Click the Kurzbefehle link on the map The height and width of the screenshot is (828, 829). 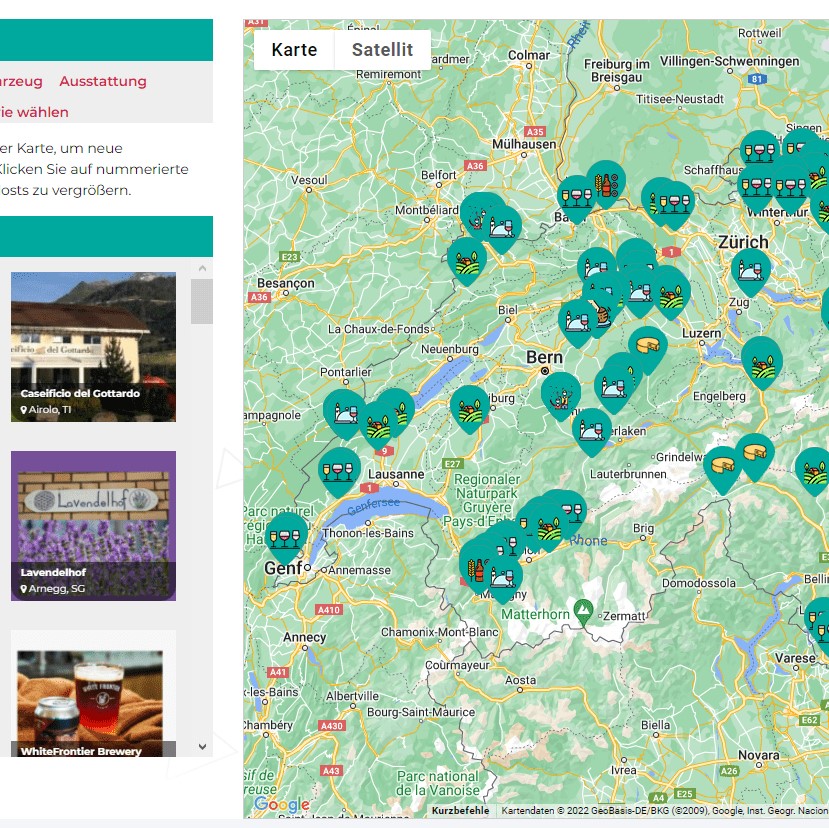point(460,811)
